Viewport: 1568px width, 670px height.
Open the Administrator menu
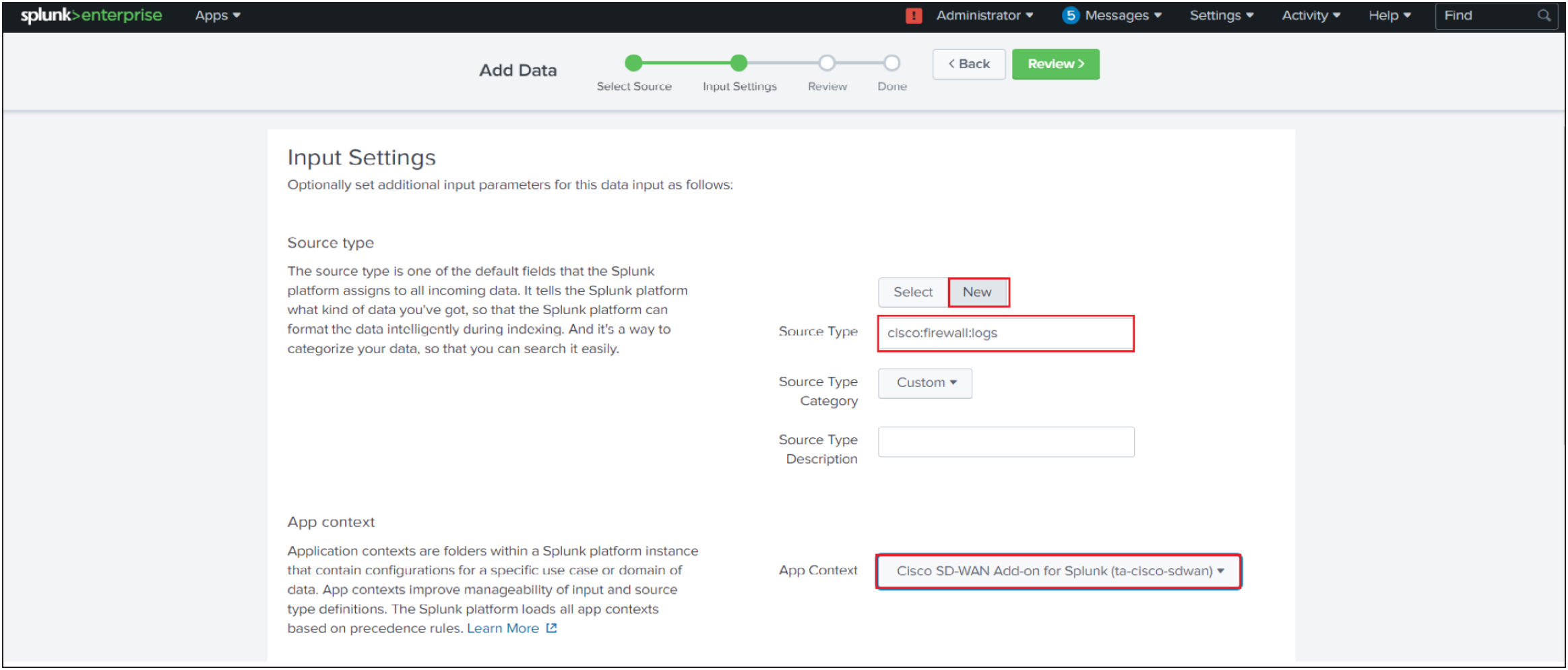[984, 16]
